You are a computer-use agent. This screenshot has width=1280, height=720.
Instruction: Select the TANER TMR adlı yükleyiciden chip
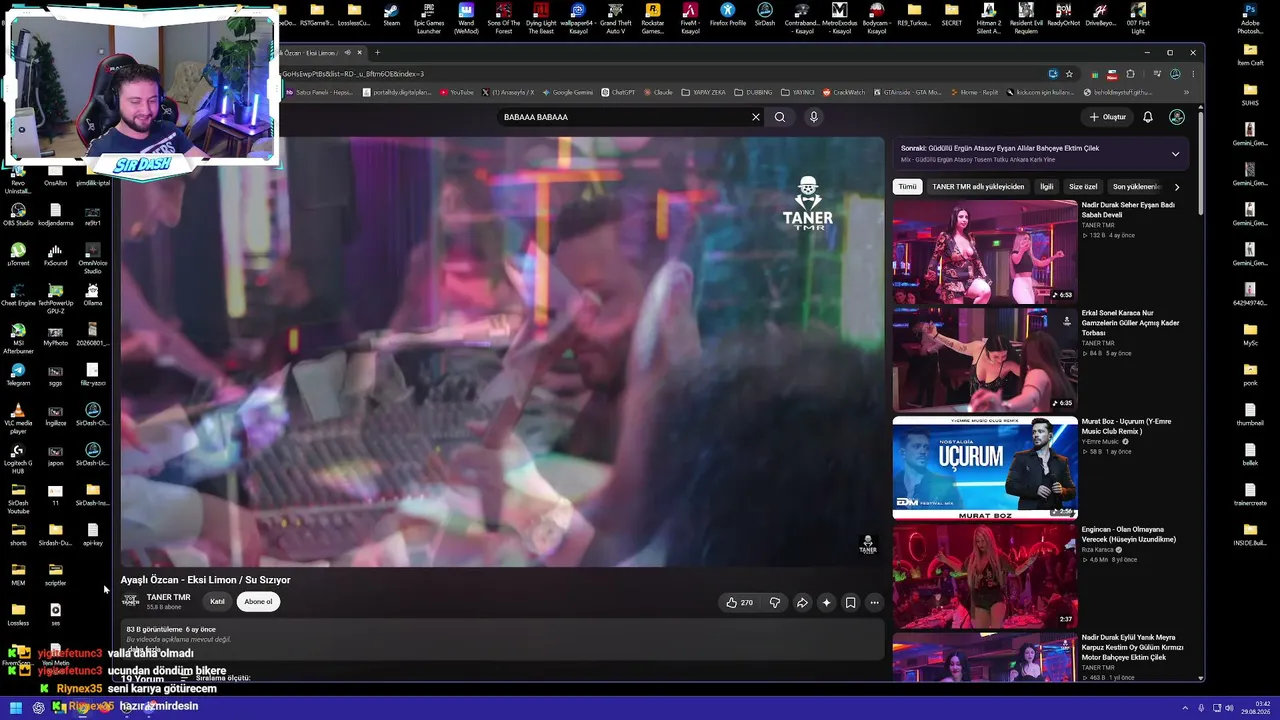(978, 187)
